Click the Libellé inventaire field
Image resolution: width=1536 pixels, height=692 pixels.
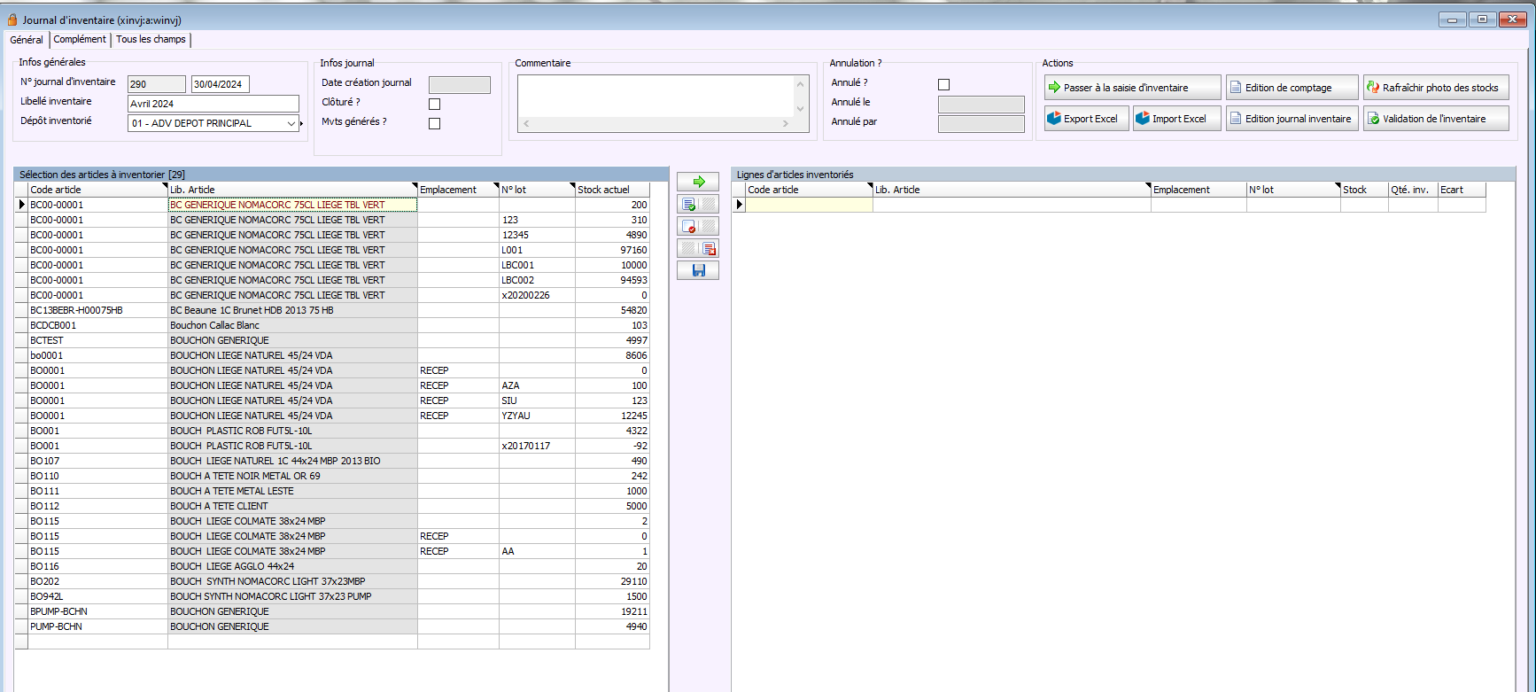pos(214,103)
